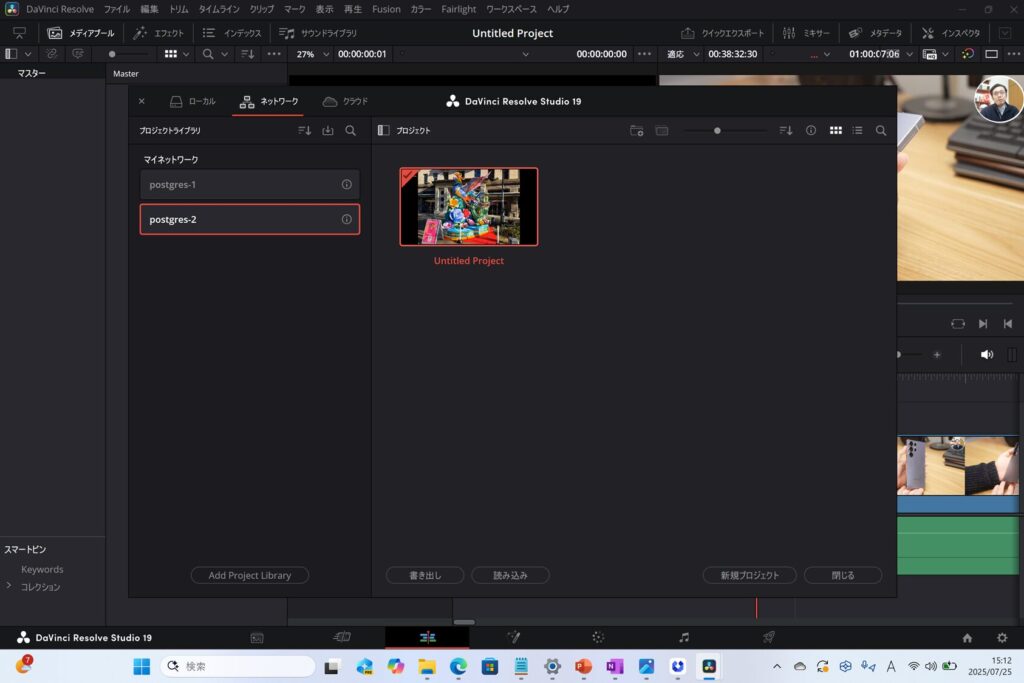
Task: Sort project libraries icon
Action: click(304, 131)
